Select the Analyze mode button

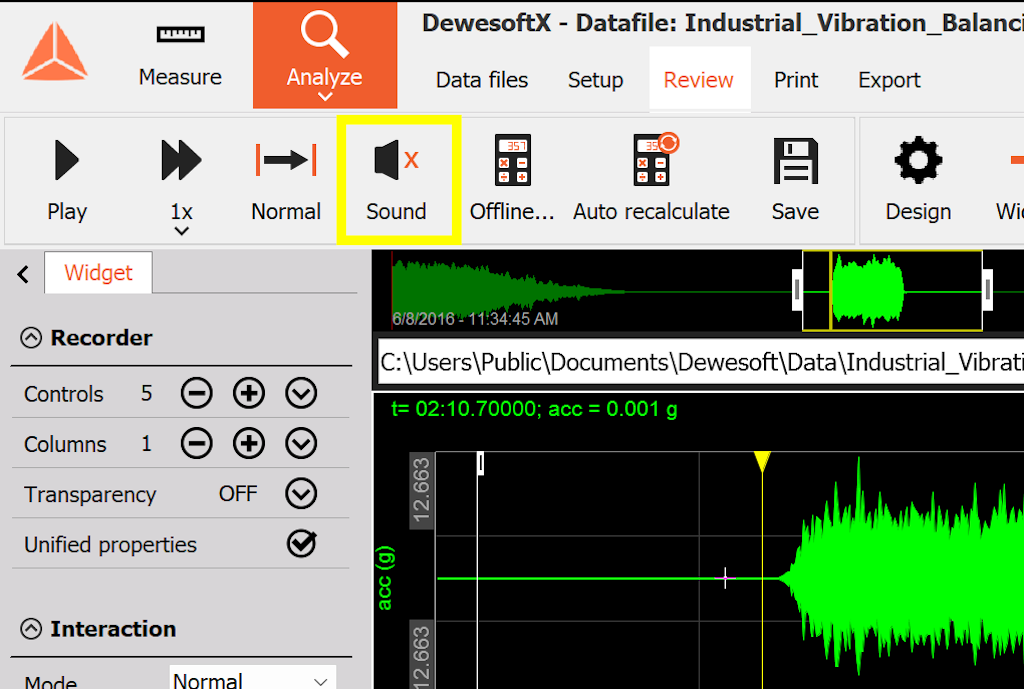[325, 55]
